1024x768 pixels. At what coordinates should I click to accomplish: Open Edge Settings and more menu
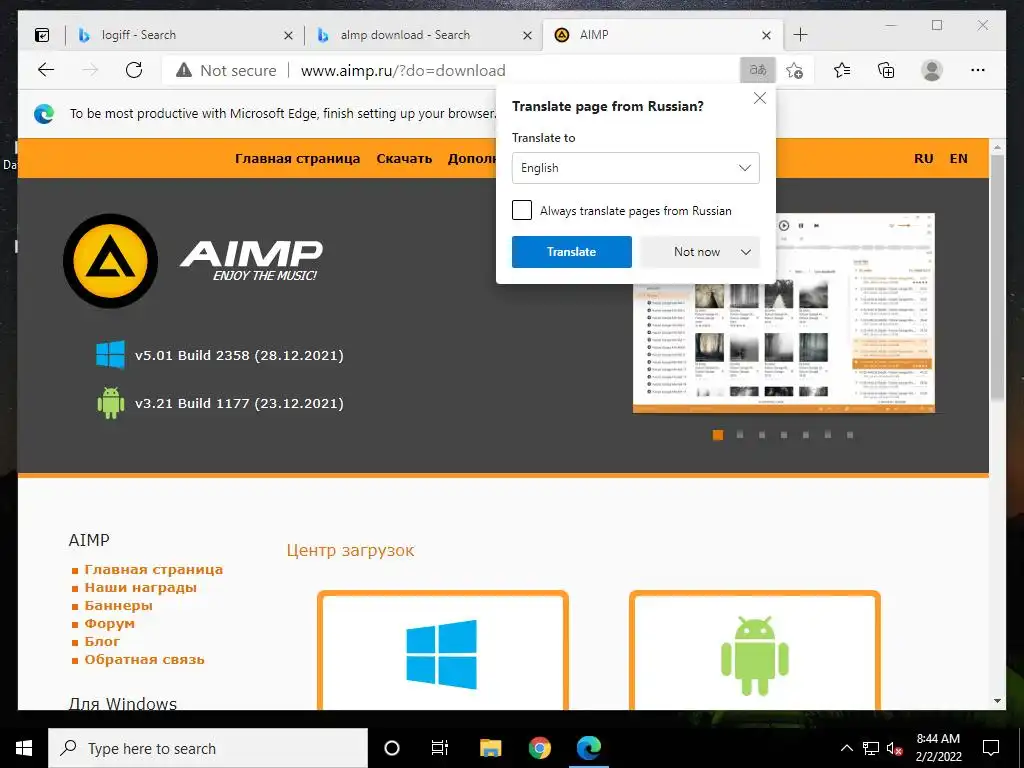point(978,70)
